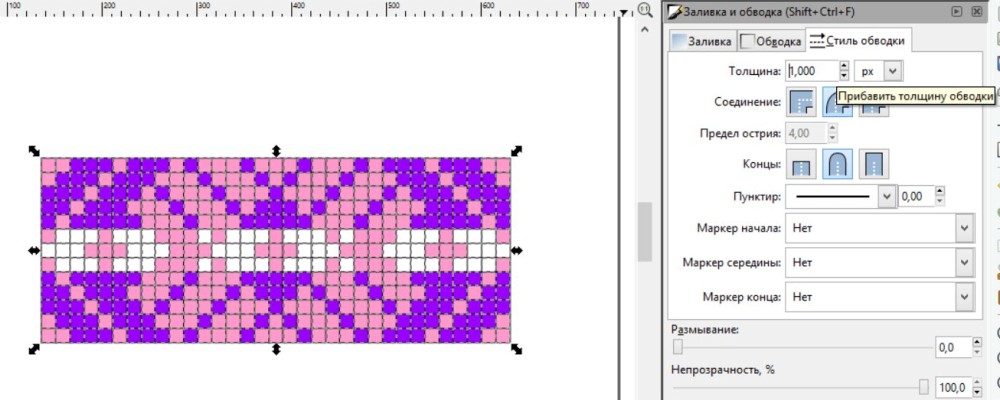Select the round cap icon in Концы
The width and height of the screenshot is (1000, 400).
[837, 164]
